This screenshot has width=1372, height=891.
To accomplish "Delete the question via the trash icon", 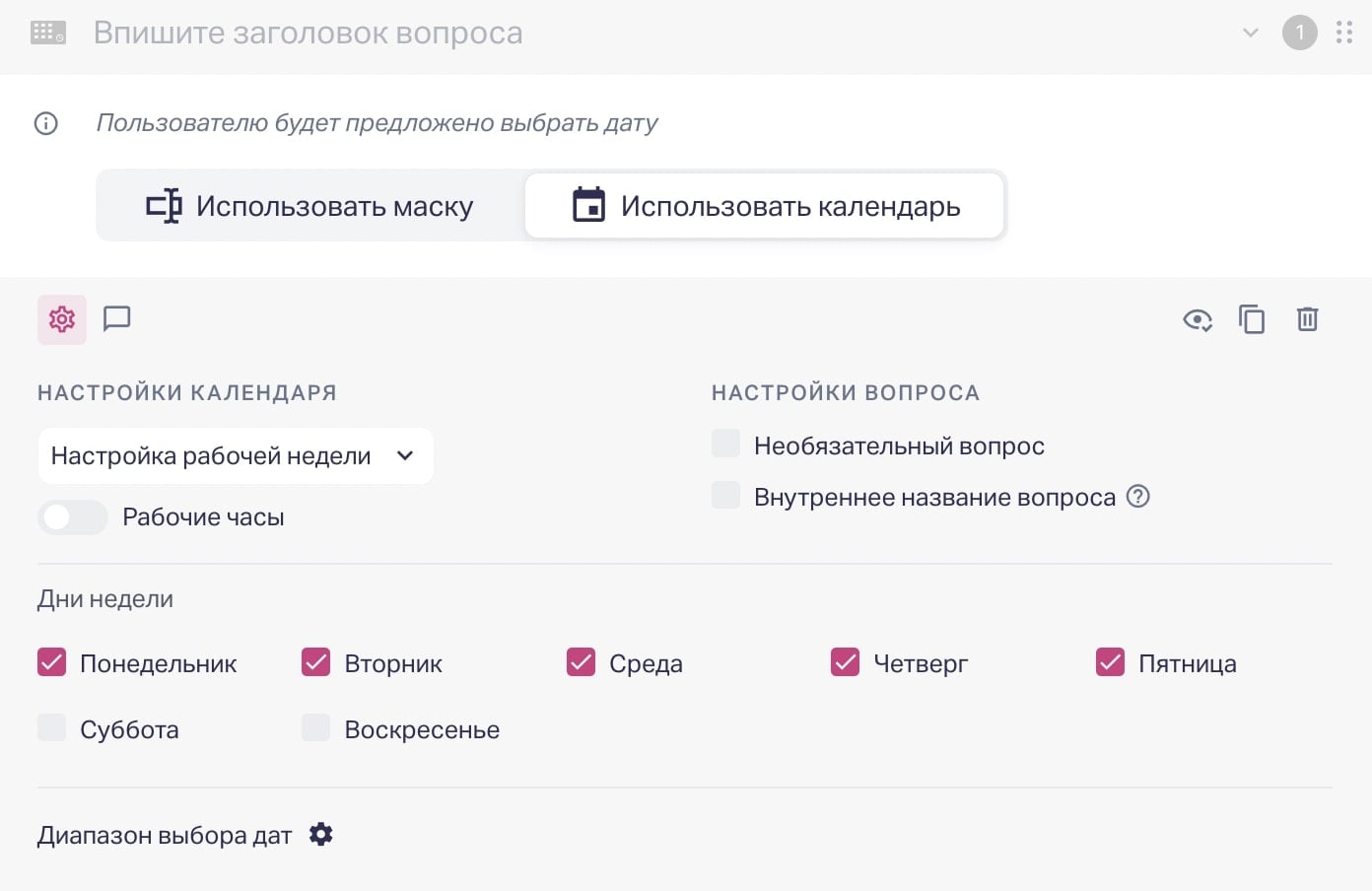I will click(1308, 319).
